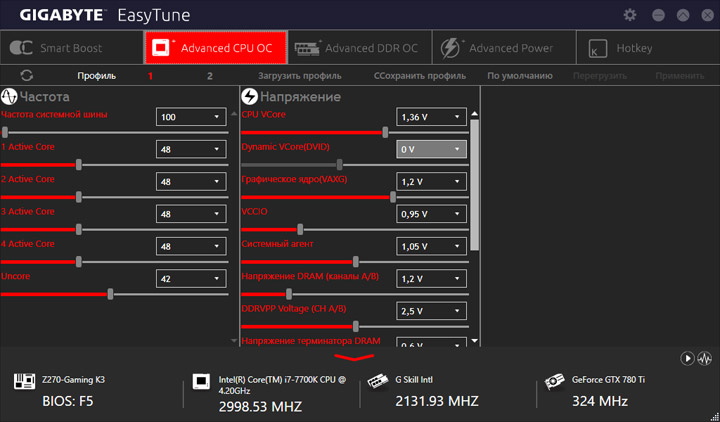This screenshot has height=422, width=720.
Task: Click the RAM icon beside G Skill Intl
Action: tap(377, 381)
